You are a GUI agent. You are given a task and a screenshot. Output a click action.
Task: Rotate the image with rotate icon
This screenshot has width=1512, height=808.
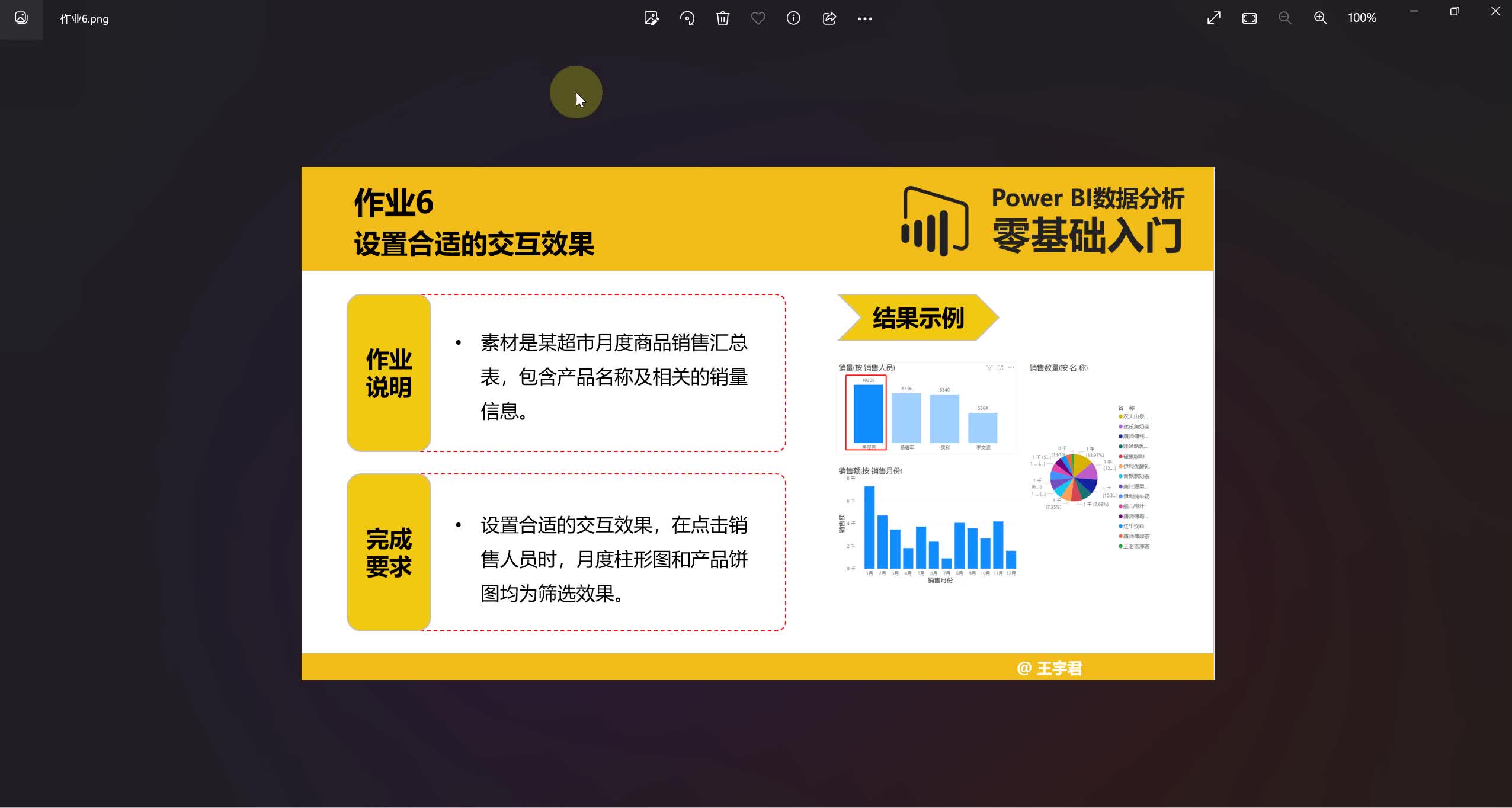click(x=687, y=18)
